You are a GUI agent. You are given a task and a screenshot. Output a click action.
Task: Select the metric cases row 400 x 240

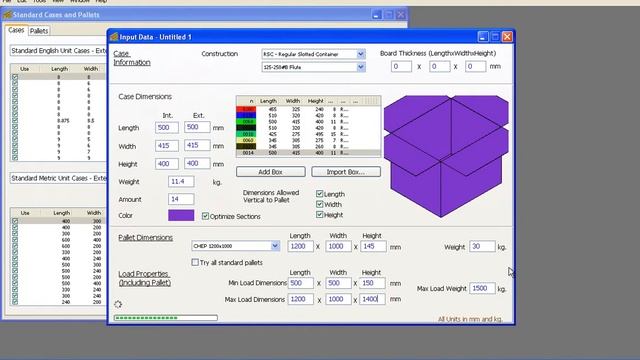(58, 258)
